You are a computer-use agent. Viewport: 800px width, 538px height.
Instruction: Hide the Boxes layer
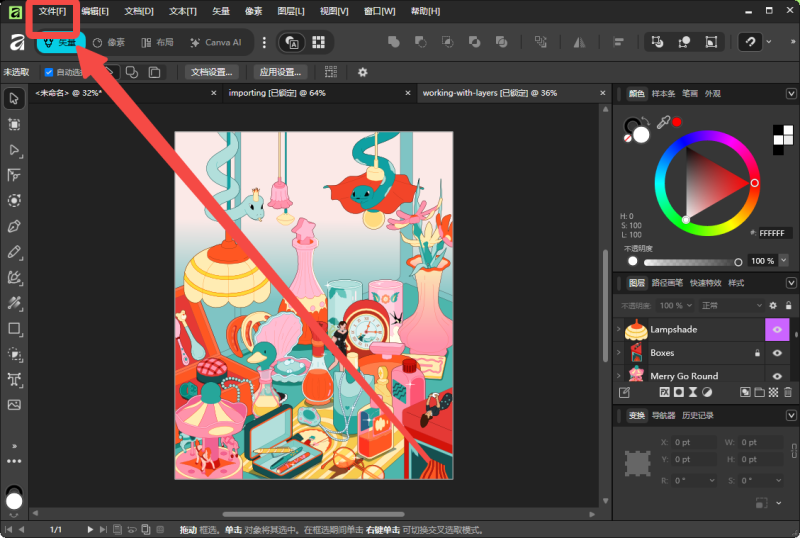click(777, 353)
